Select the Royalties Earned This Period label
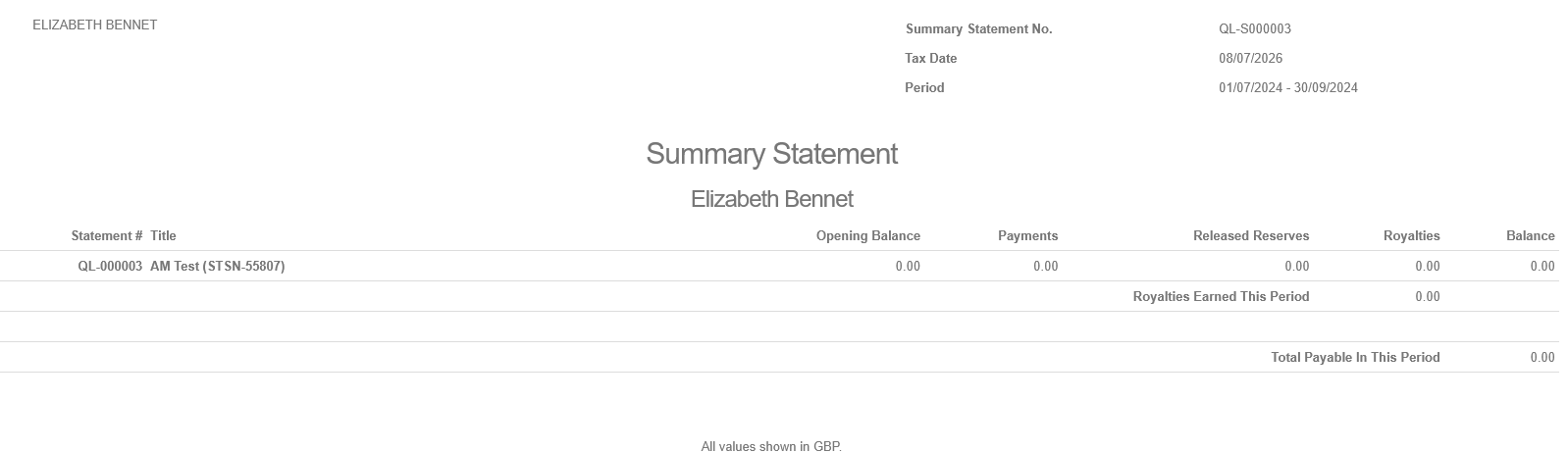The width and height of the screenshot is (1568, 452). (x=1221, y=297)
